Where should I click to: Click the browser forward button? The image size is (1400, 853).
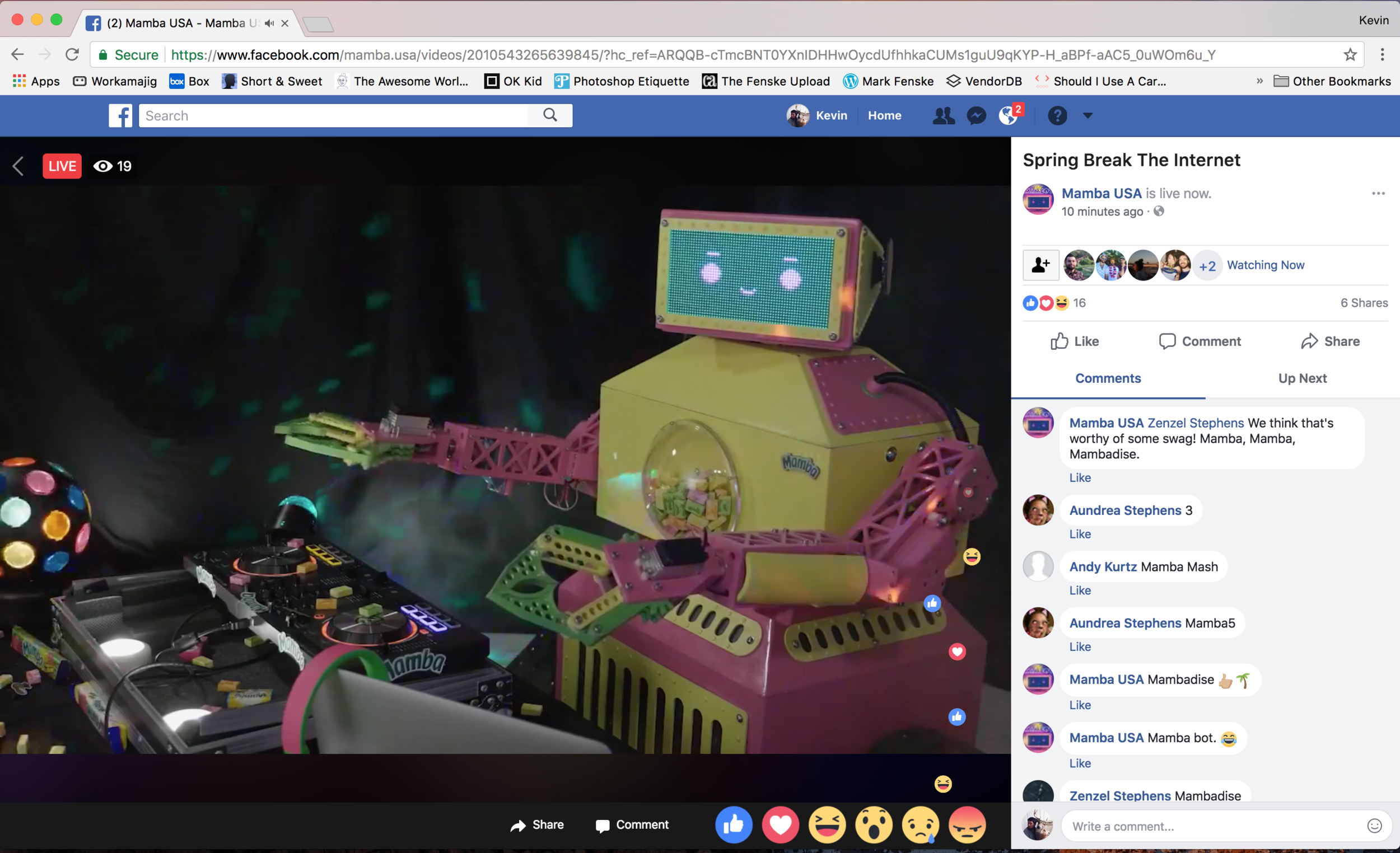pyautogui.click(x=44, y=54)
